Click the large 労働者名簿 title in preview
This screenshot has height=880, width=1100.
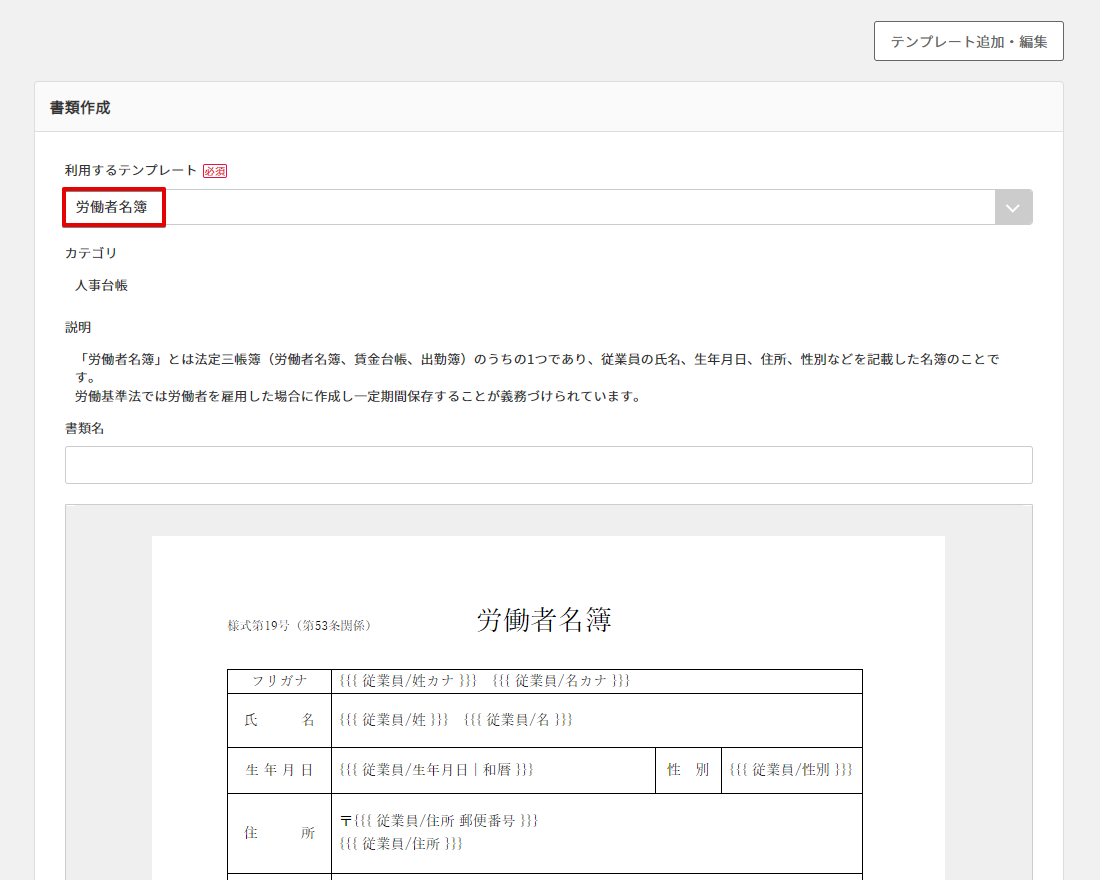(544, 620)
